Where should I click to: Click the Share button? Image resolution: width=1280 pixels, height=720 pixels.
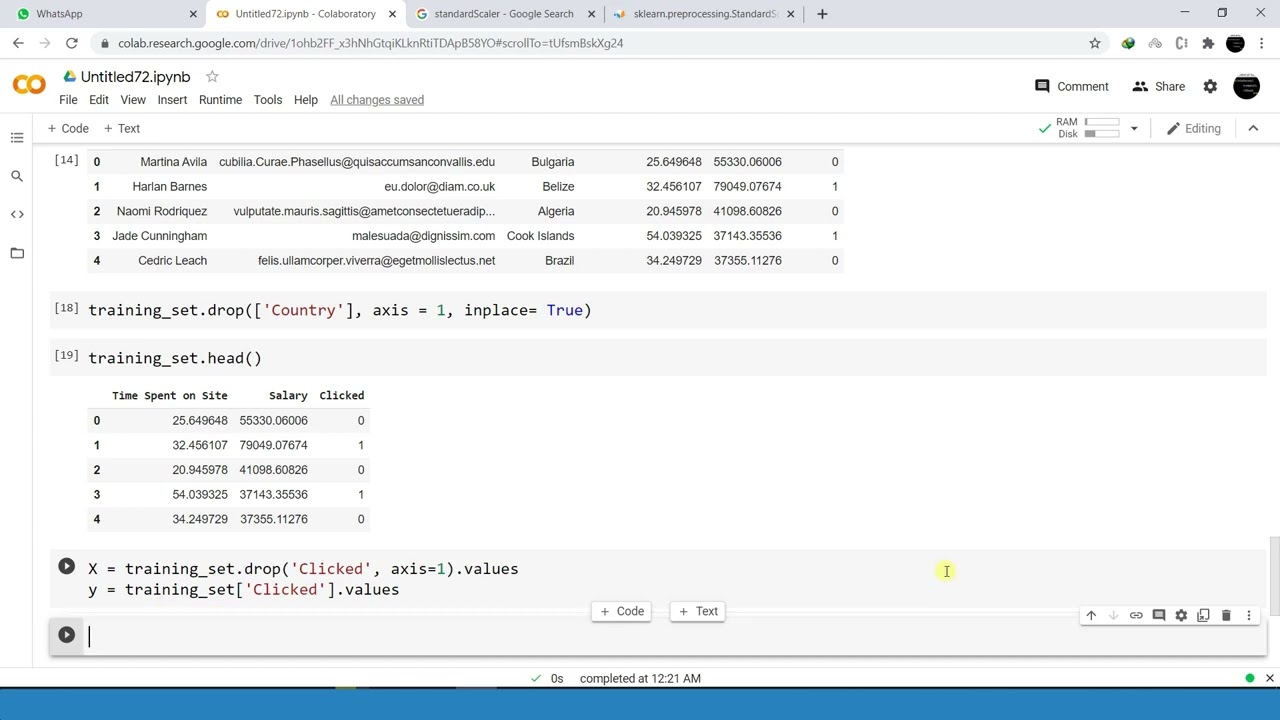point(1158,87)
